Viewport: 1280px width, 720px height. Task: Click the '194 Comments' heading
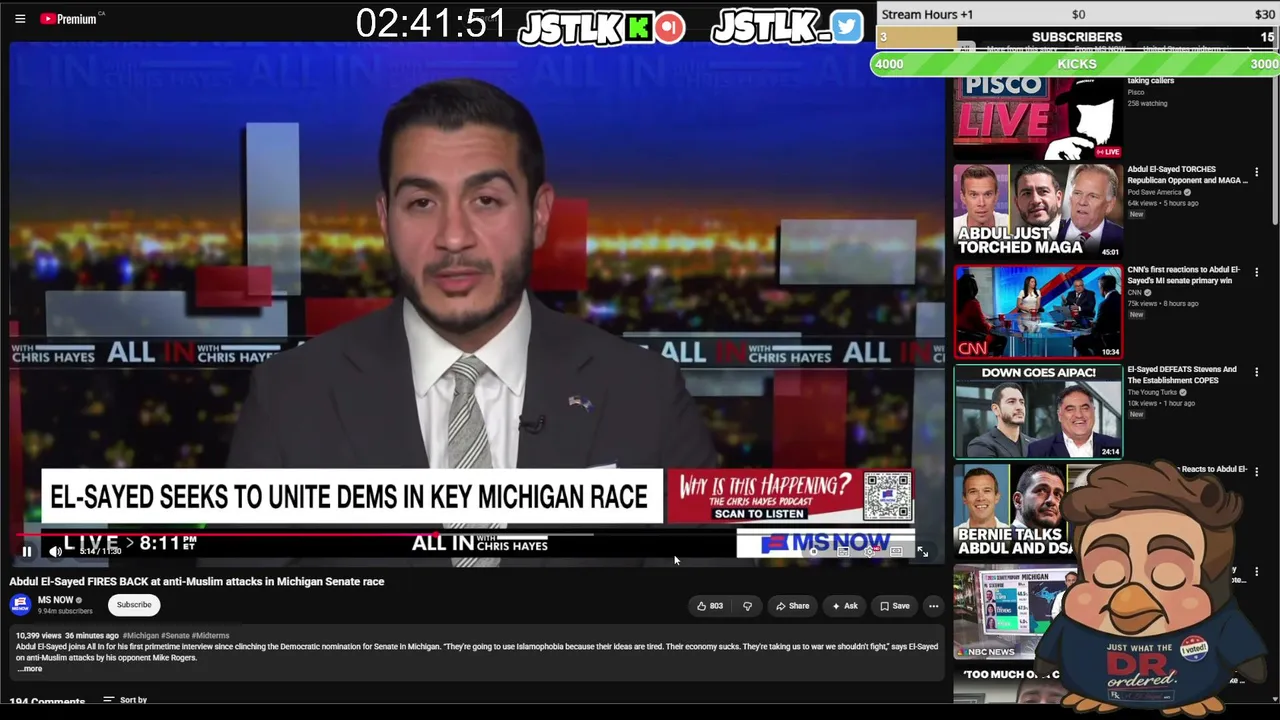pyautogui.click(x=47, y=701)
